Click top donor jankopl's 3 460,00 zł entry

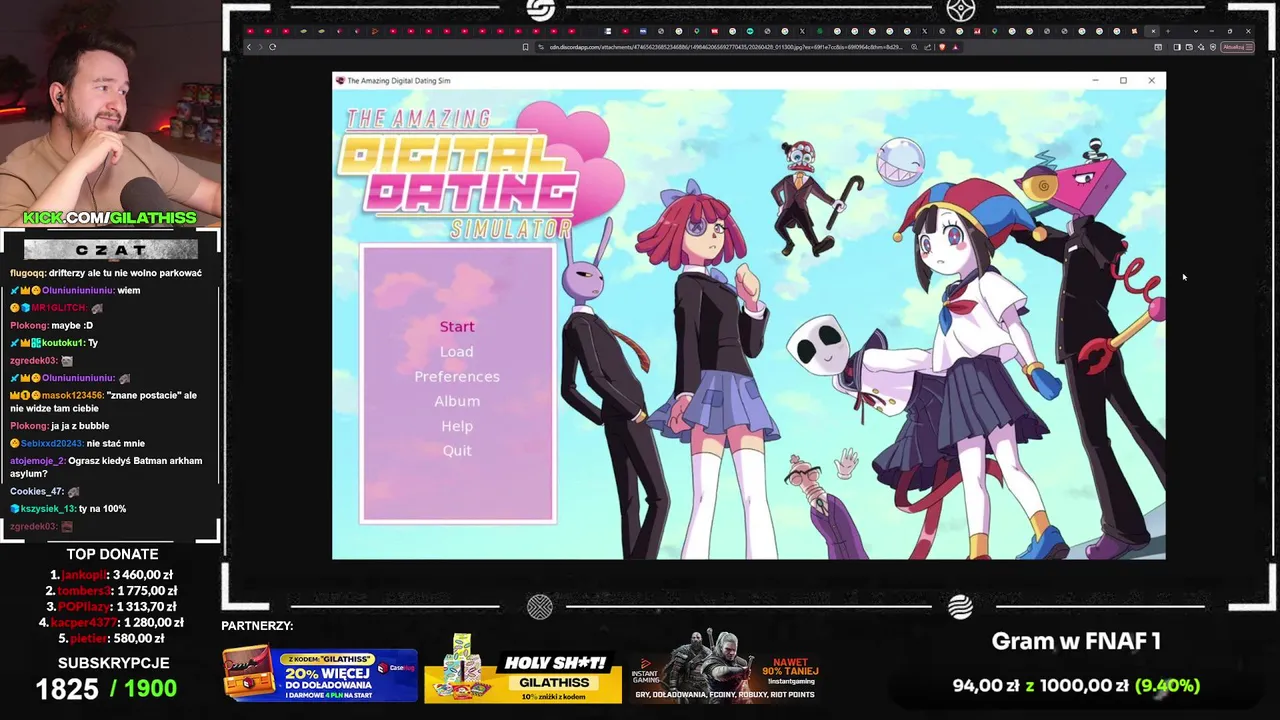(x=112, y=575)
